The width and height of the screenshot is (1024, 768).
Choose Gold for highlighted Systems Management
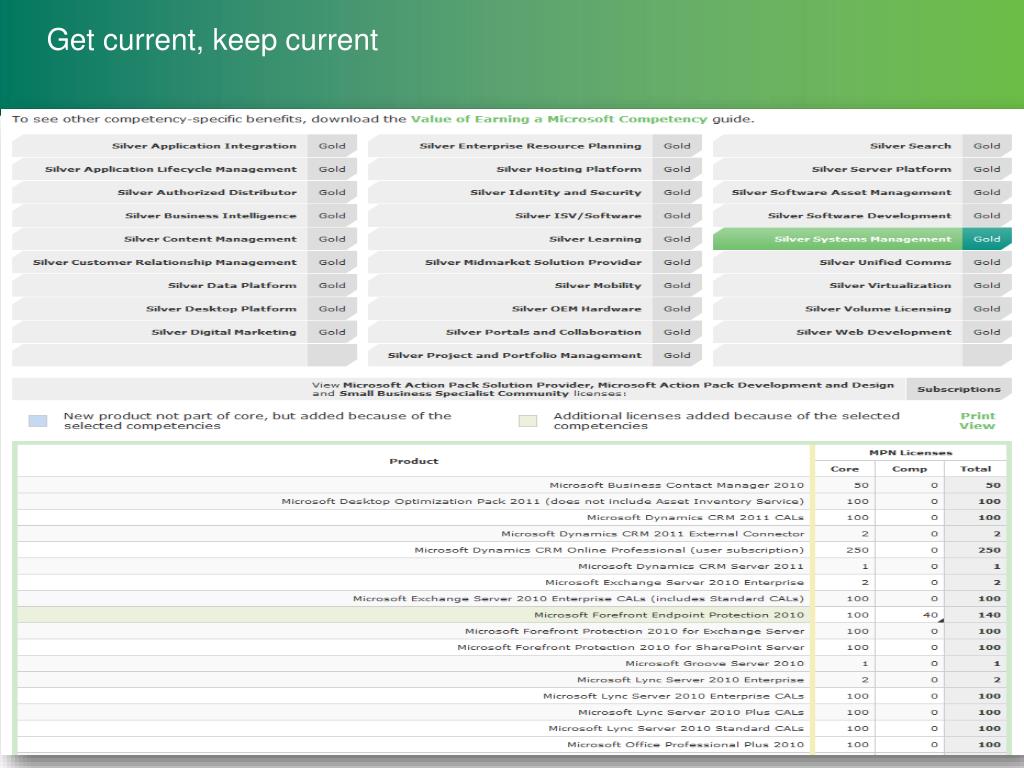tap(987, 239)
